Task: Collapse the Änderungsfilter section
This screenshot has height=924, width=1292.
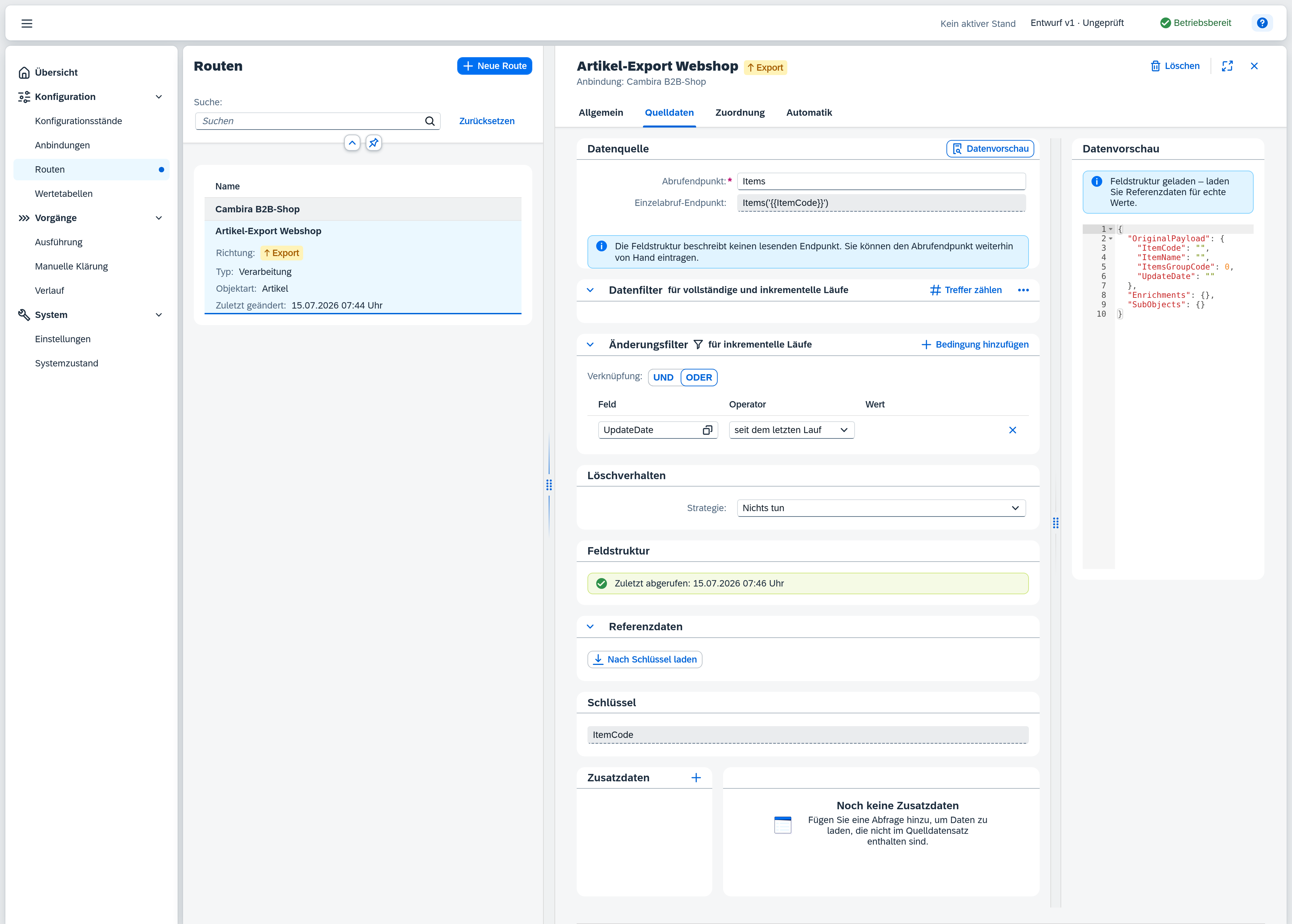Action: coord(590,345)
